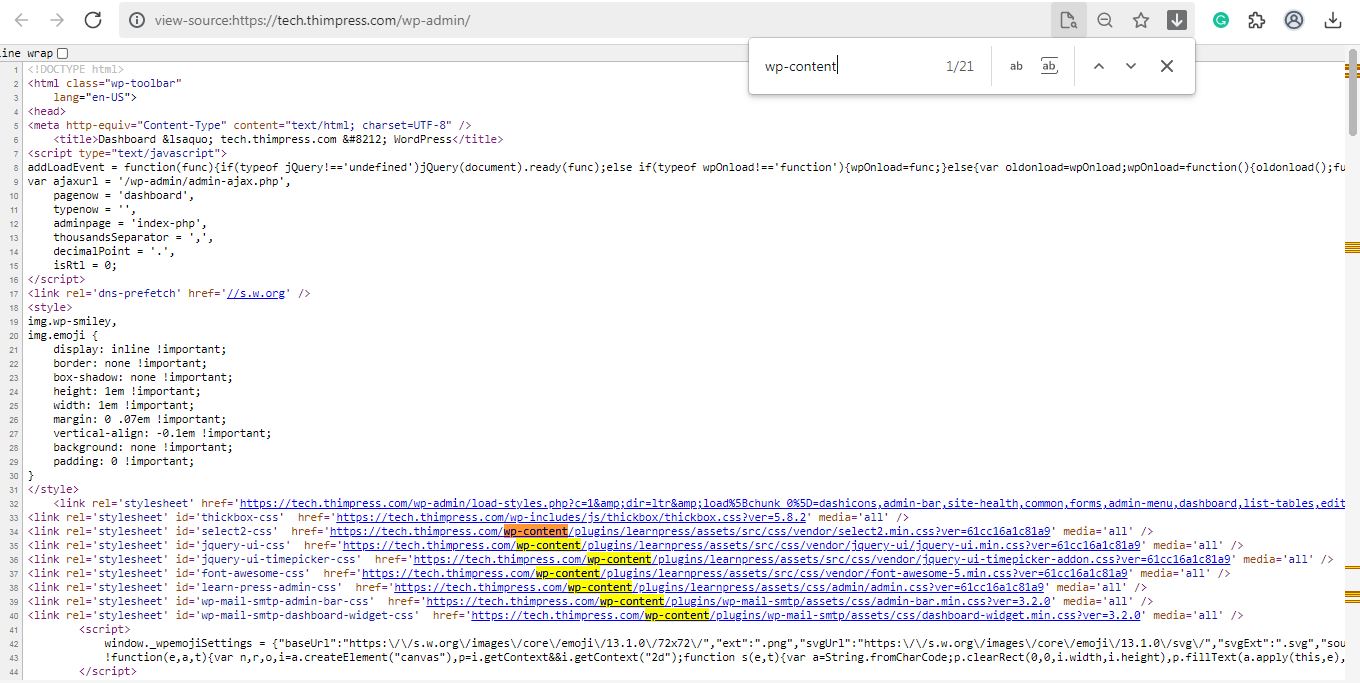This screenshot has width=1360, height=683.
Task: Click the blue download arrow in the address bar
Action: pos(1176,19)
